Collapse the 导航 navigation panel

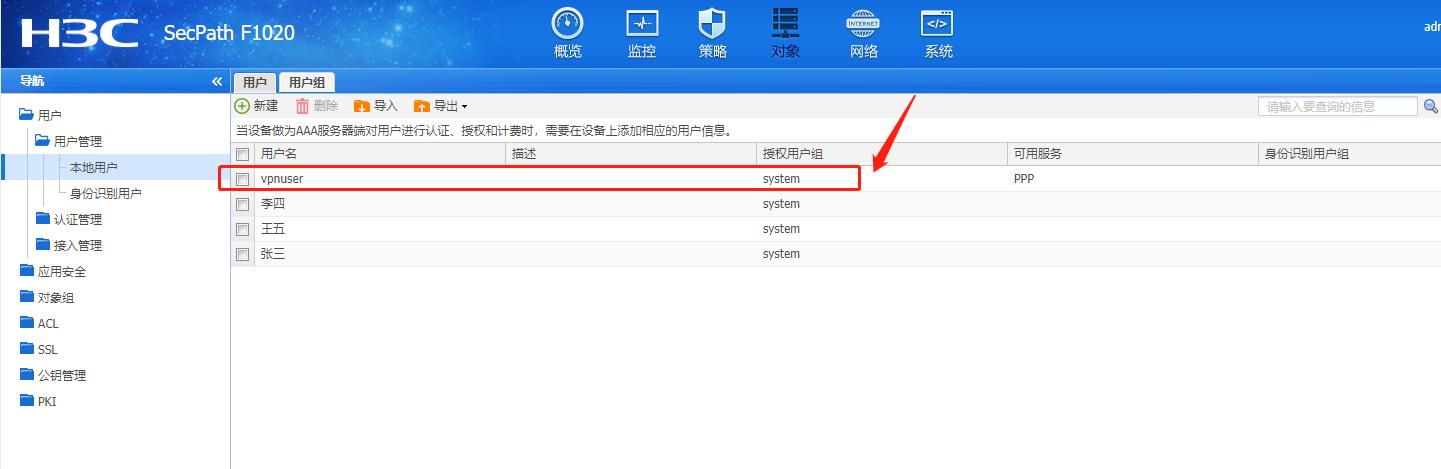[x=217, y=81]
